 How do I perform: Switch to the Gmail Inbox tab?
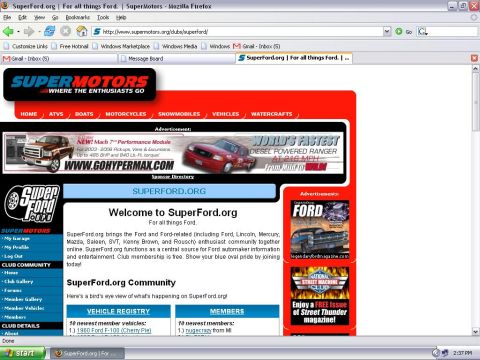pyautogui.click(x=59, y=59)
